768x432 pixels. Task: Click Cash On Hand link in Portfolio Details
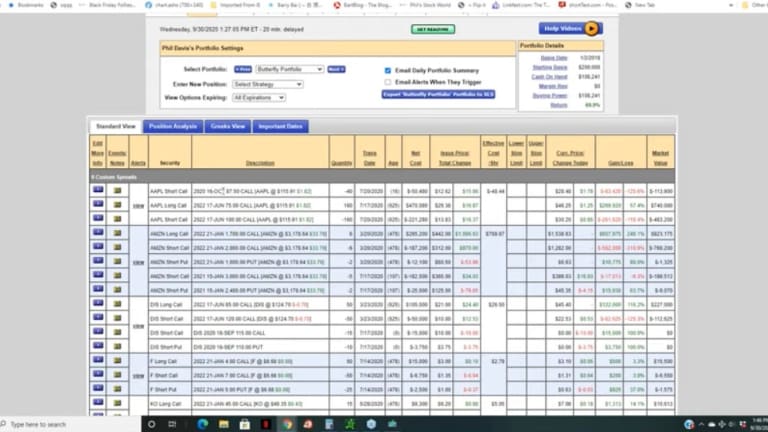(x=549, y=77)
